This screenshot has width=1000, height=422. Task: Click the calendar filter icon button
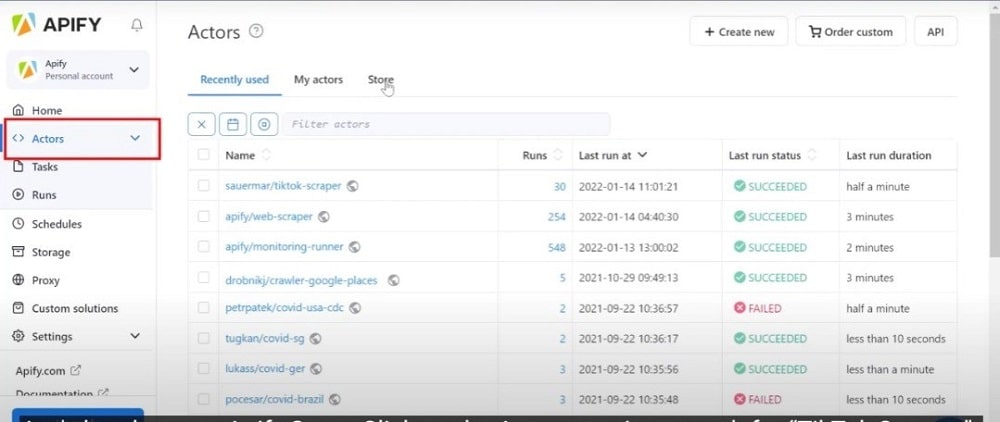coord(233,124)
